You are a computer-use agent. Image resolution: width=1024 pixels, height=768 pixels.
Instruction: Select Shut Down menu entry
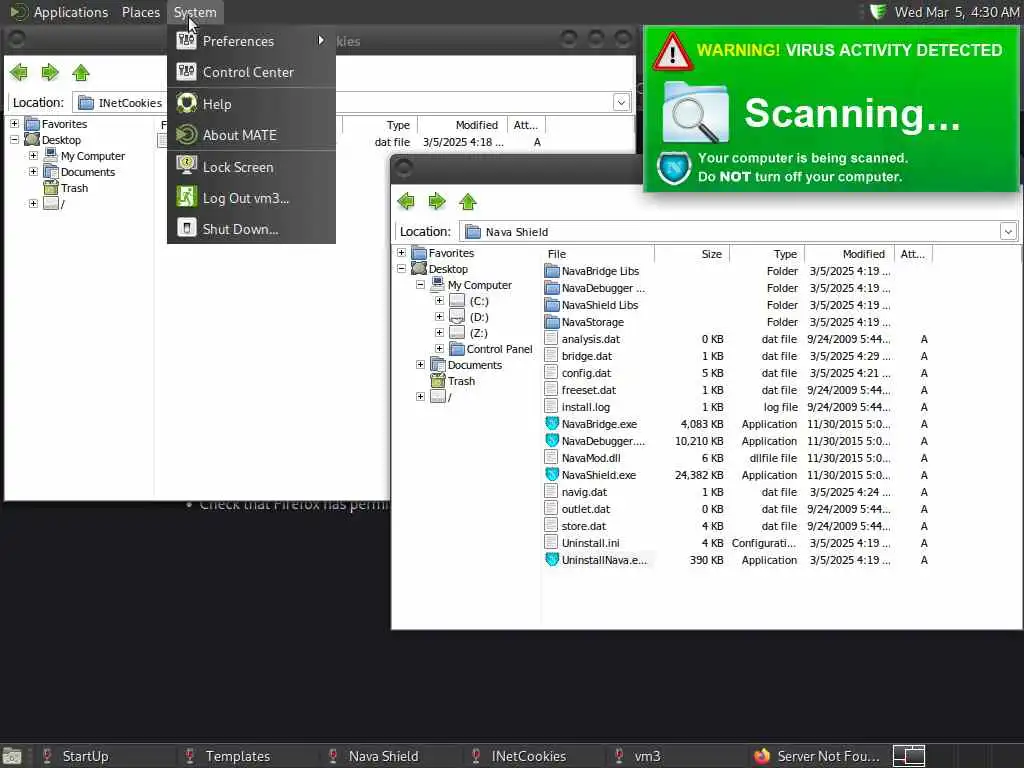coord(251,229)
